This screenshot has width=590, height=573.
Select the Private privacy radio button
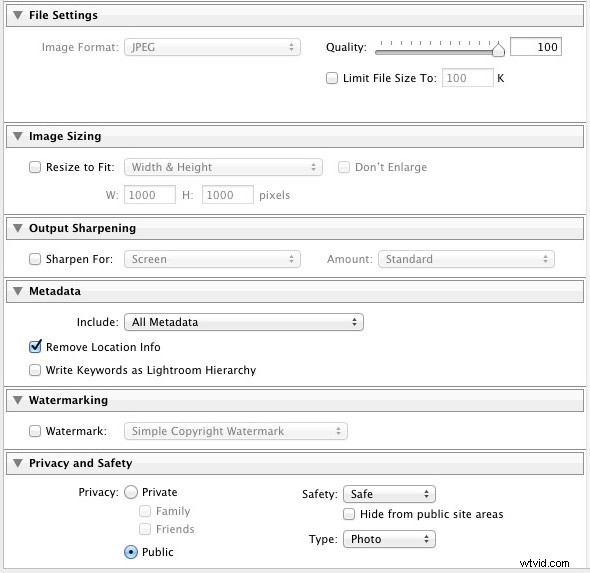click(x=131, y=492)
